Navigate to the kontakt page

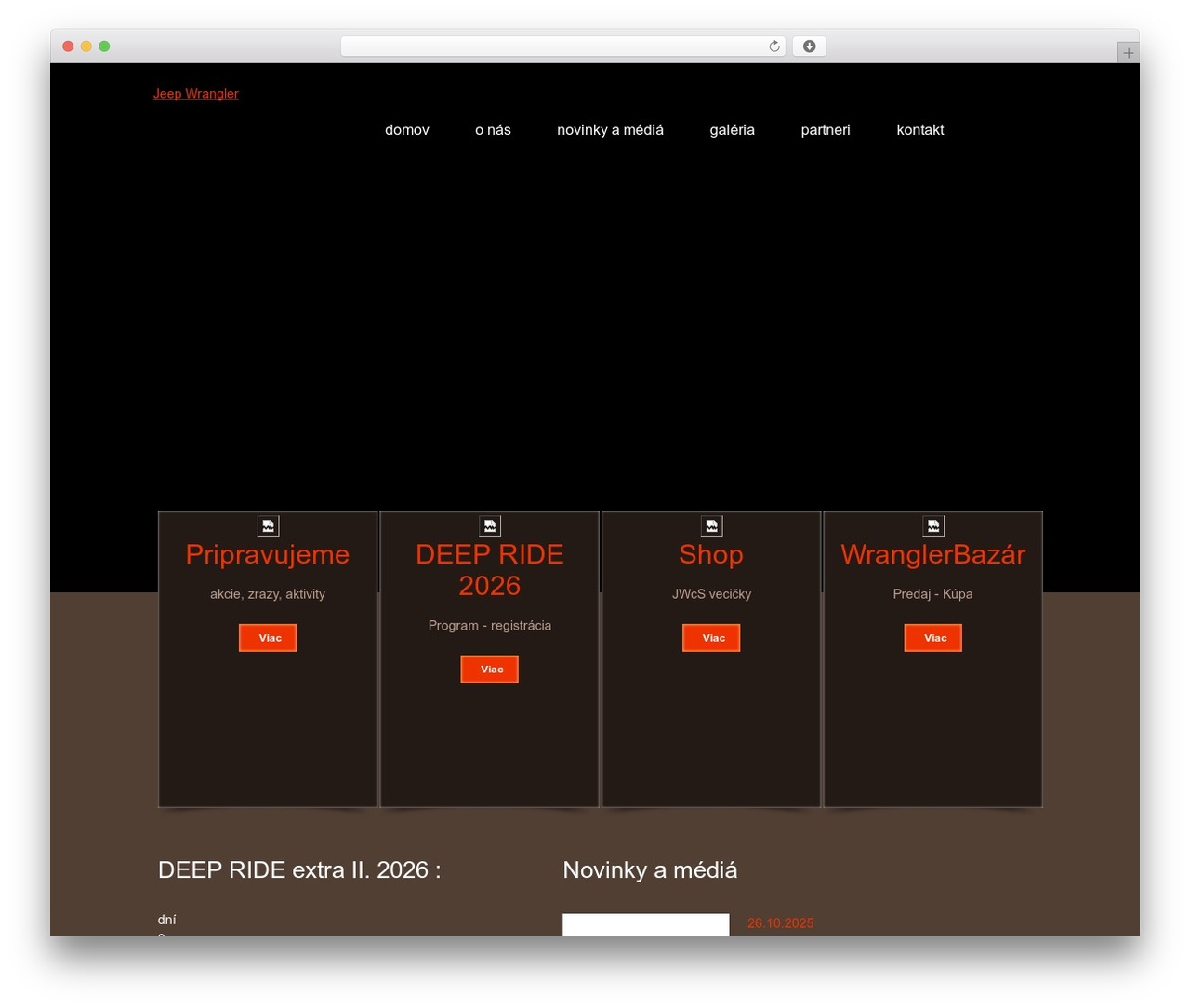(x=920, y=130)
